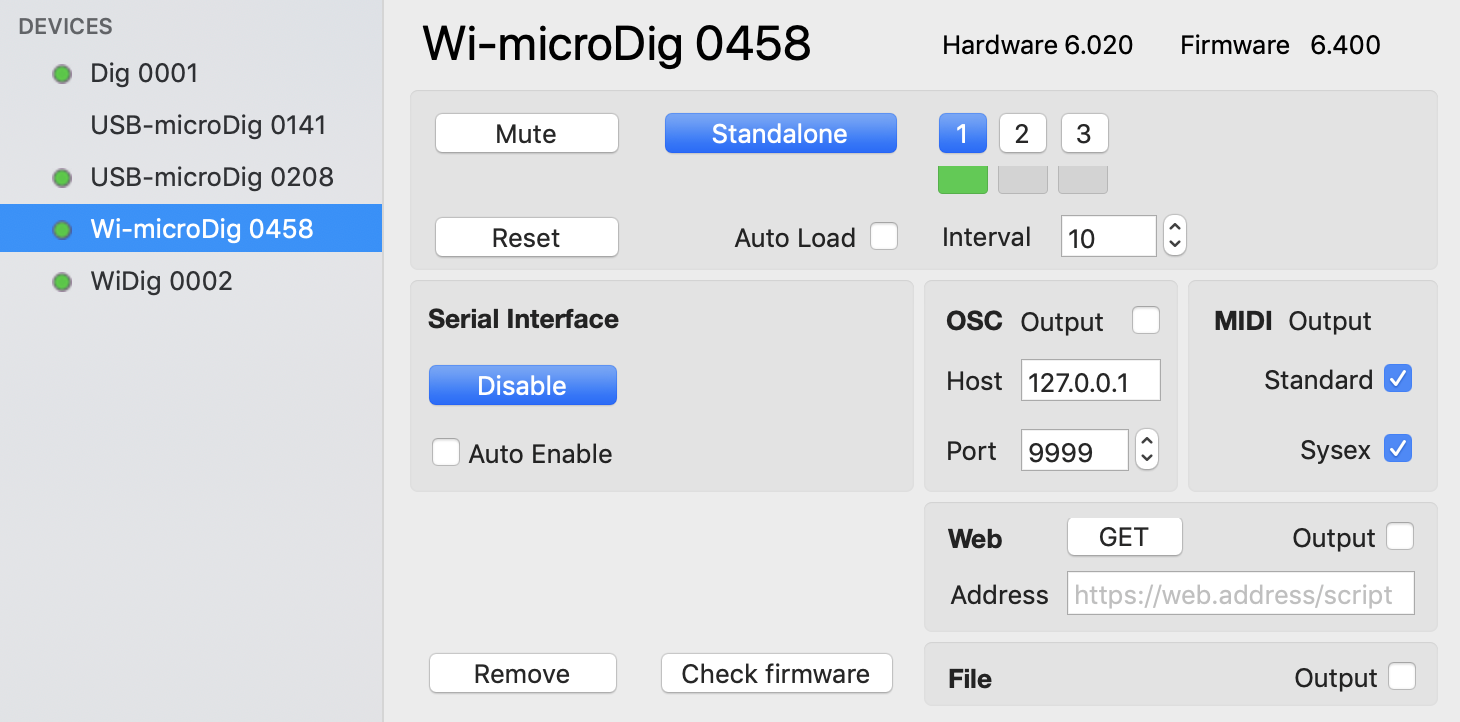The width and height of the screenshot is (1460, 722).
Task: Select USB-microDig 0141 device
Action: pyautogui.click(x=191, y=125)
